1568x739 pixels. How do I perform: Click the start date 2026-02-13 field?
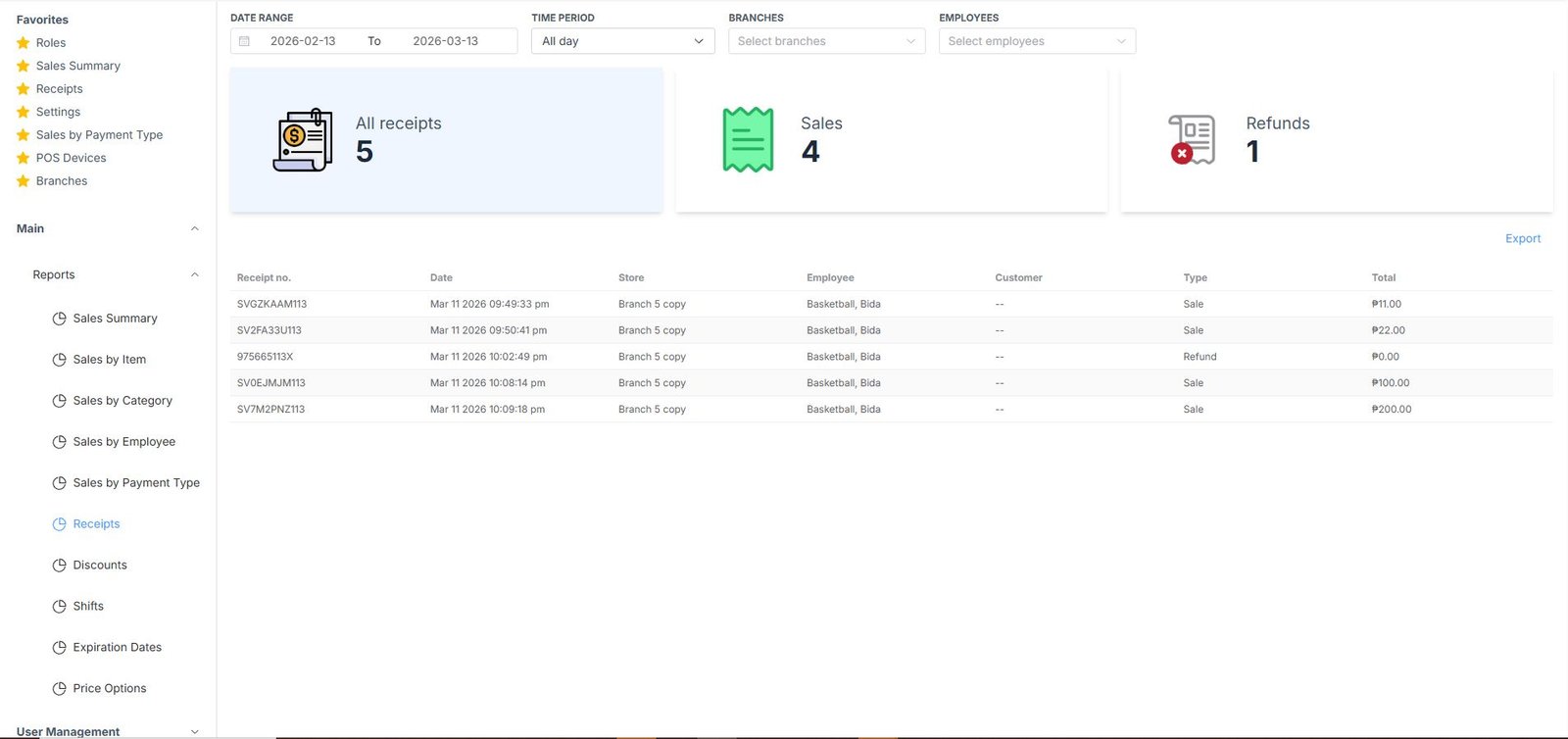[303, 41]
